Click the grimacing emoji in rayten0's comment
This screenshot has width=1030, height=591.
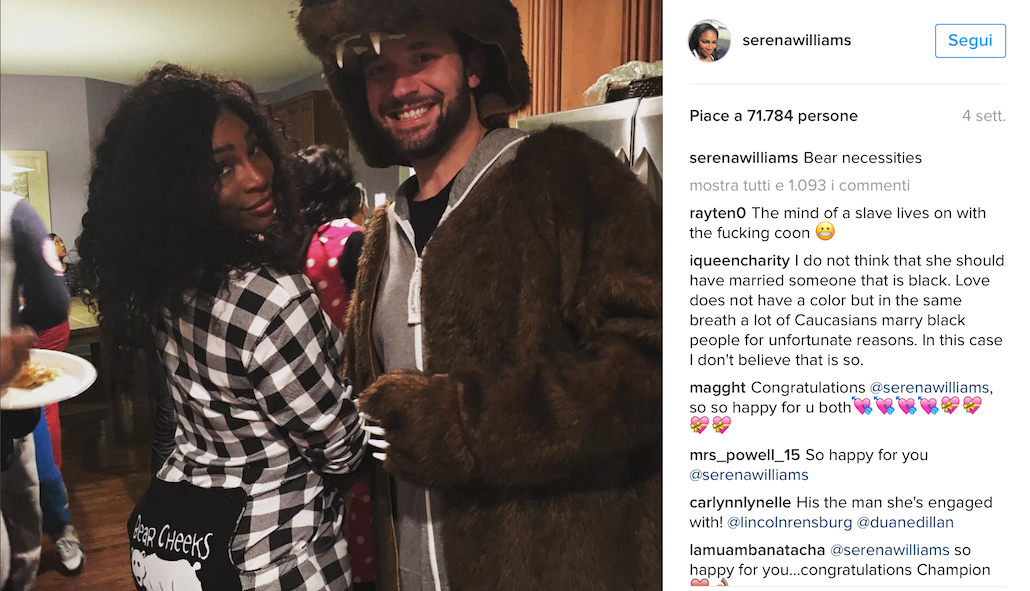(825, 232)
